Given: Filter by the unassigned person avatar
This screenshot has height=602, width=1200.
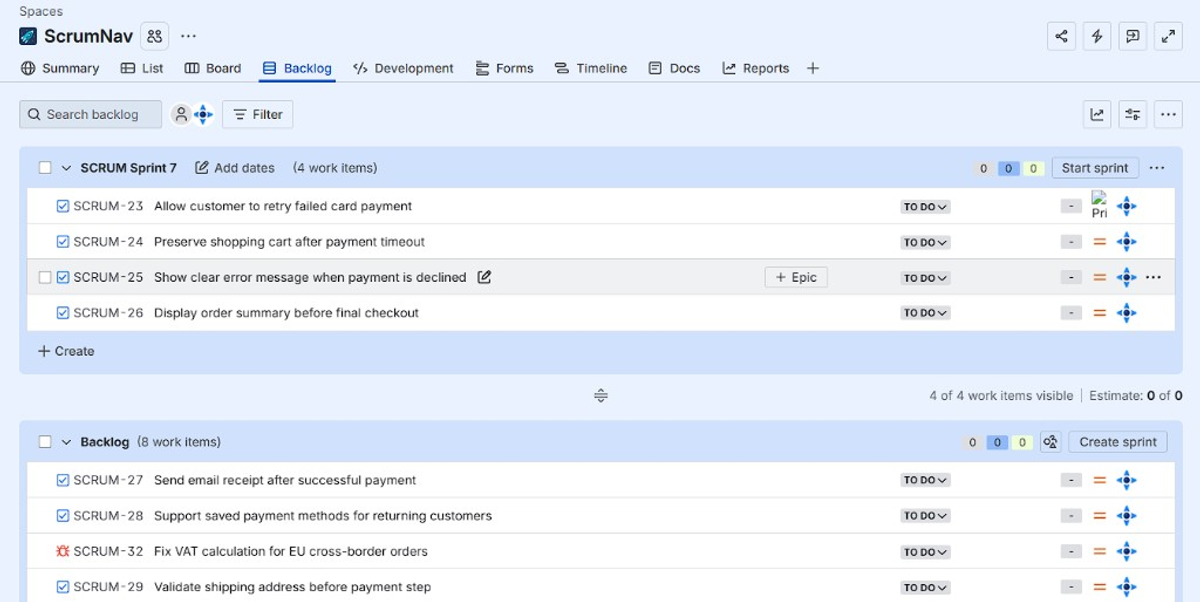Looking at the screenshot, I should click(181, 114).
